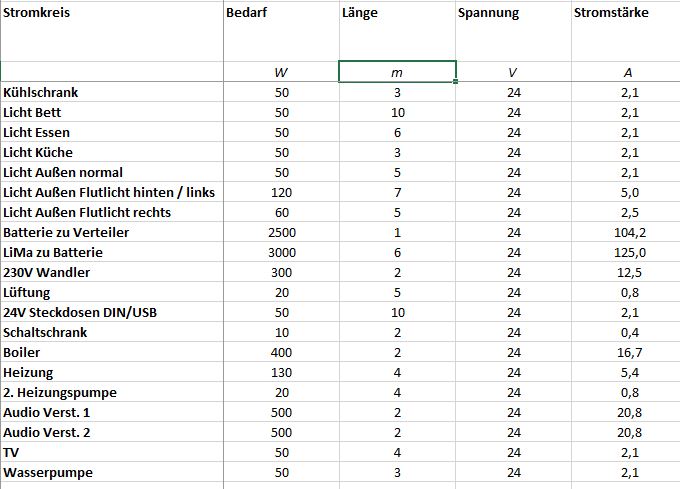Click the 2500 Bedarf value cell
This screenshot has width=680, height=489.
point(281,232)
